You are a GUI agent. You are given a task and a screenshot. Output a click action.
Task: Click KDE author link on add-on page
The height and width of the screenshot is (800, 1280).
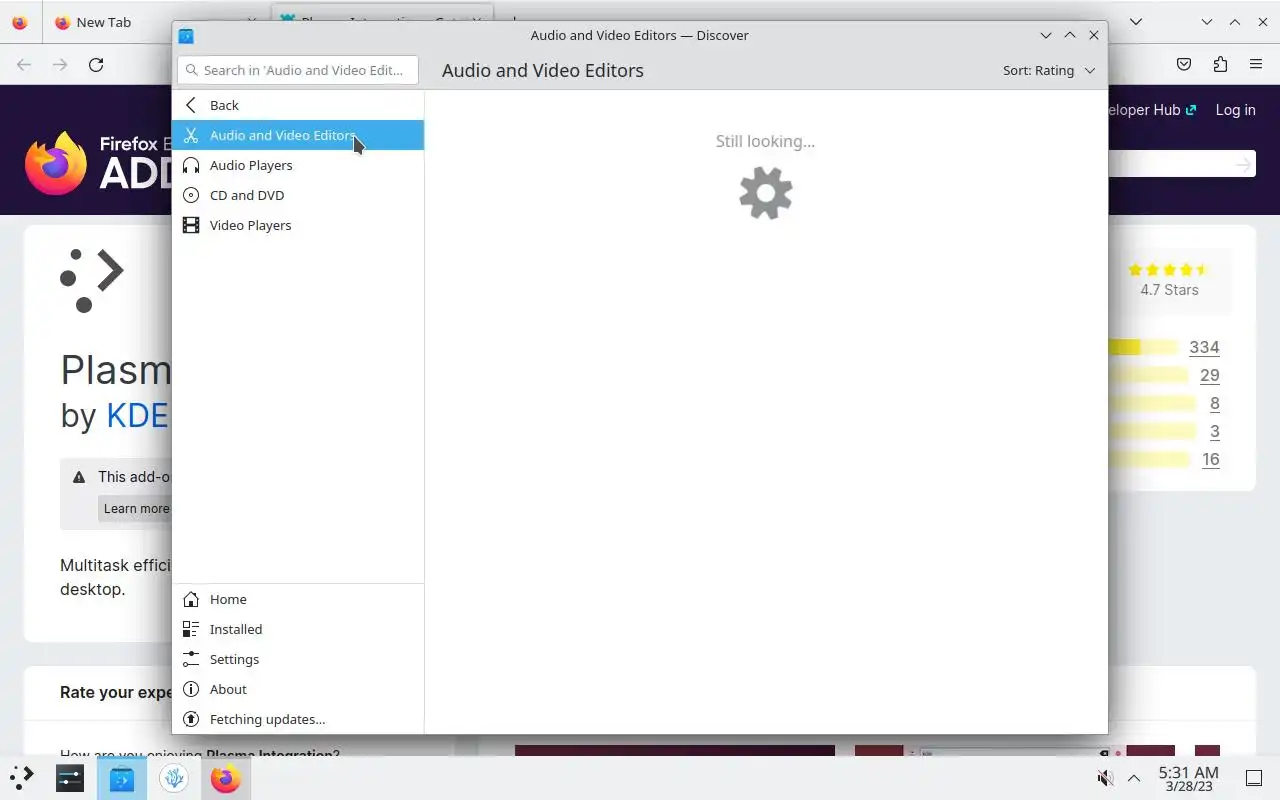click(x=137, y=415)
